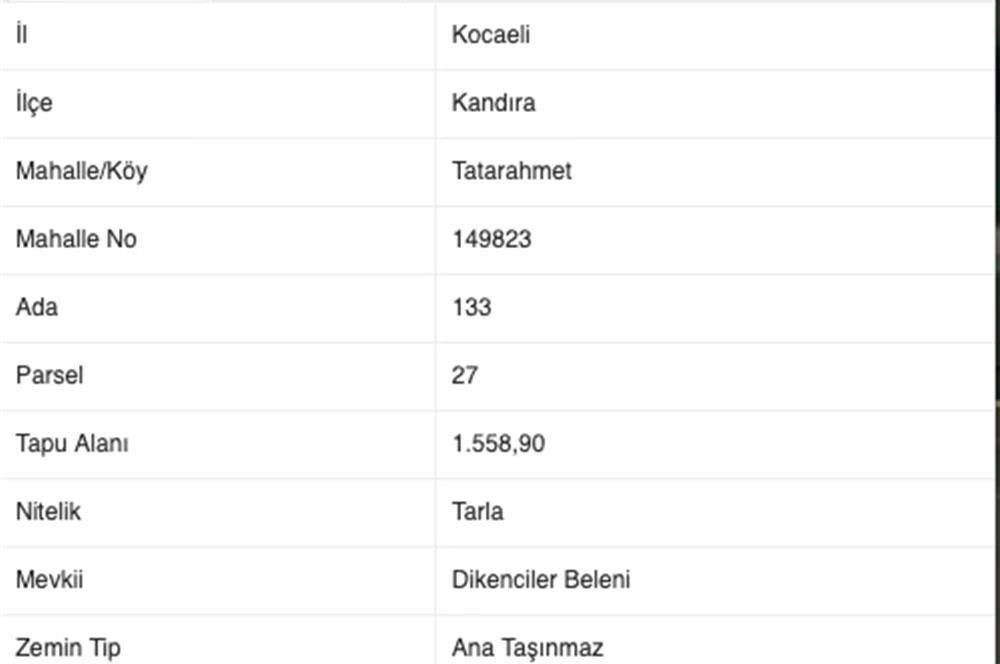
Task: Select the Kandıra value
Action: pyautogui.click(x=493, y=103)
